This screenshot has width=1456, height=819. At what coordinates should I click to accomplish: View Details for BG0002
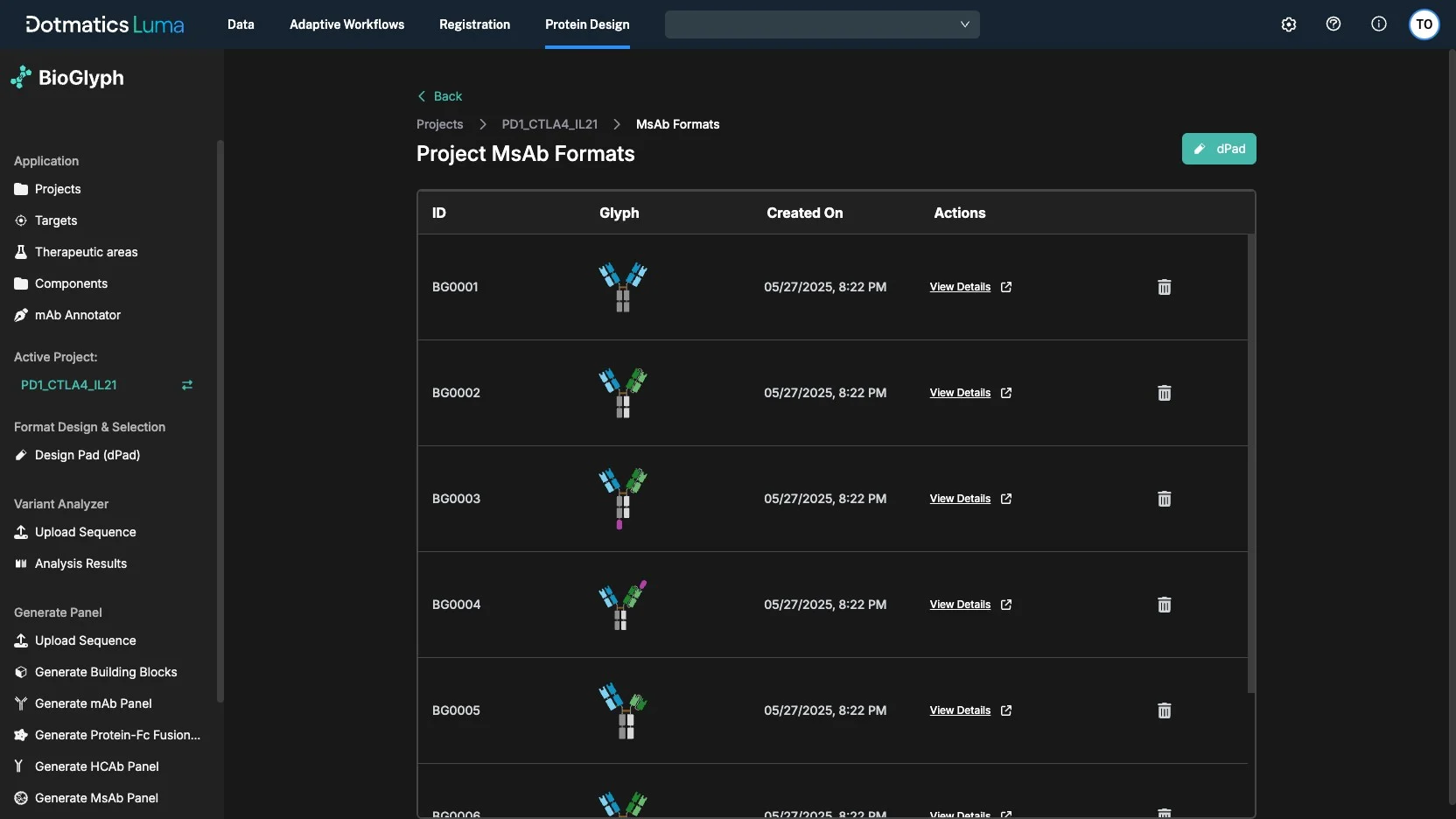(x=960, y=393)
